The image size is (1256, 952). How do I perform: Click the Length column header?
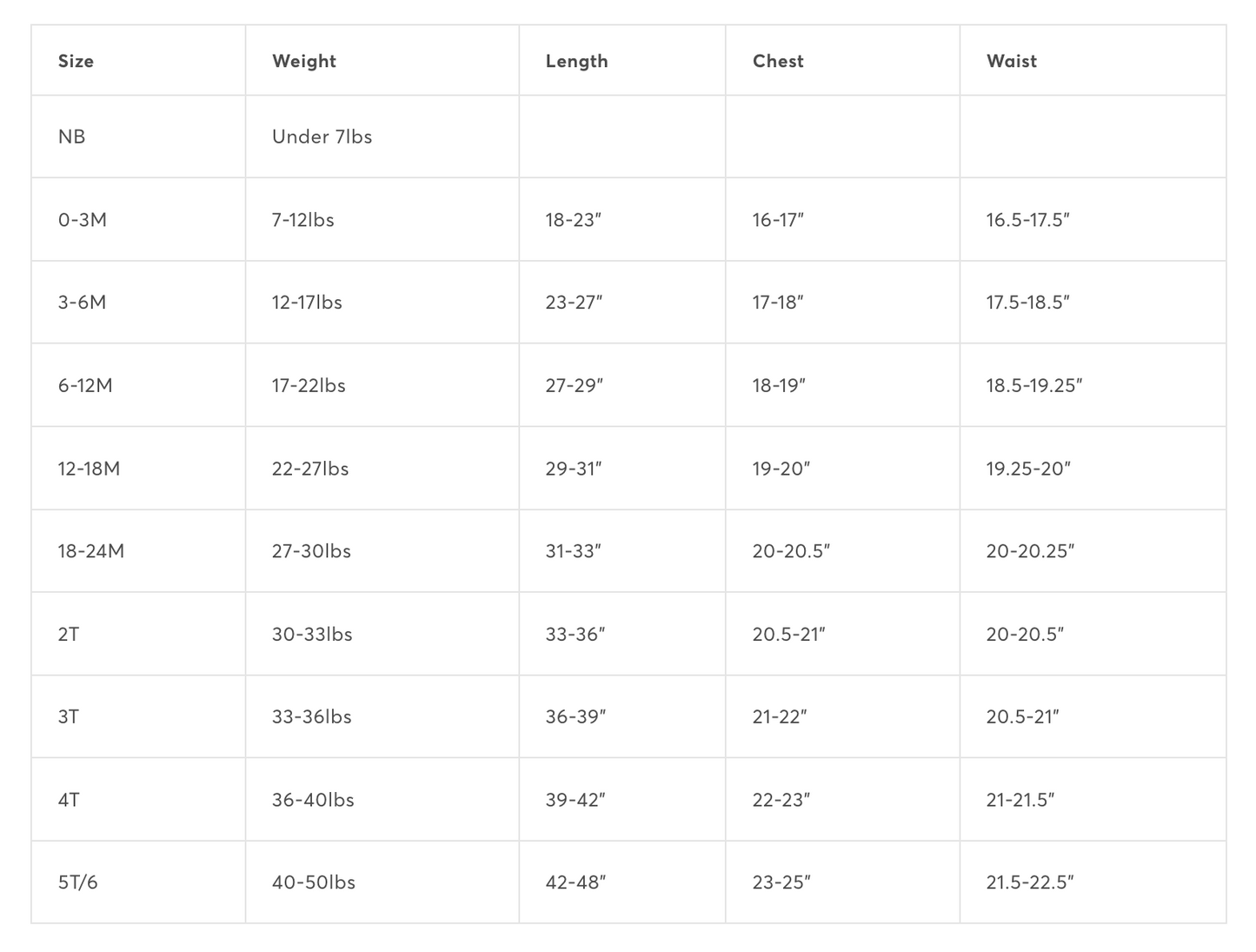coord(576,61)
